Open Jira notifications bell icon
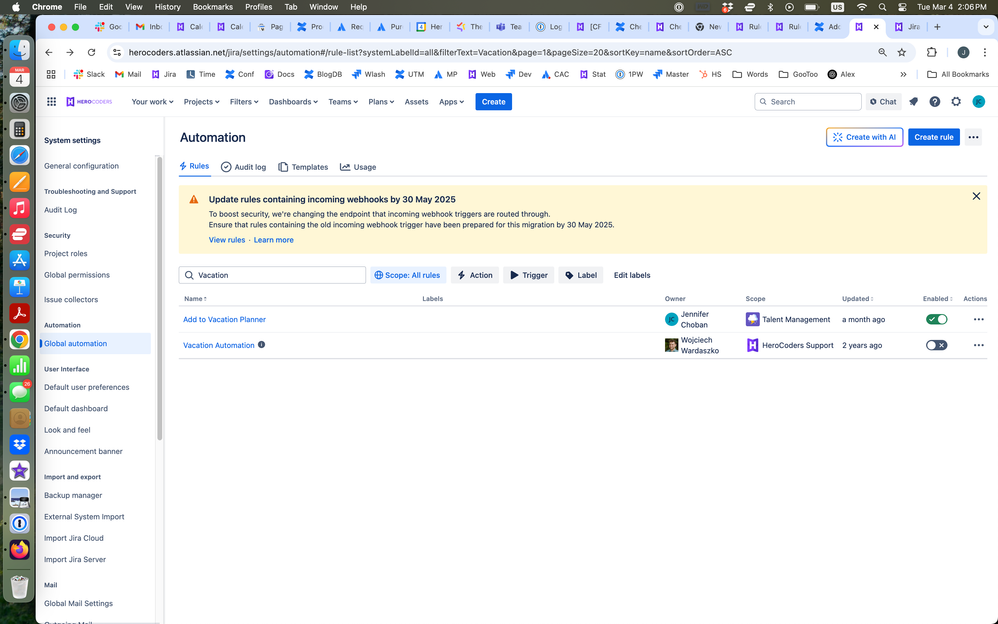This screenshot has height=624, width=998. (x=912, y=101)
